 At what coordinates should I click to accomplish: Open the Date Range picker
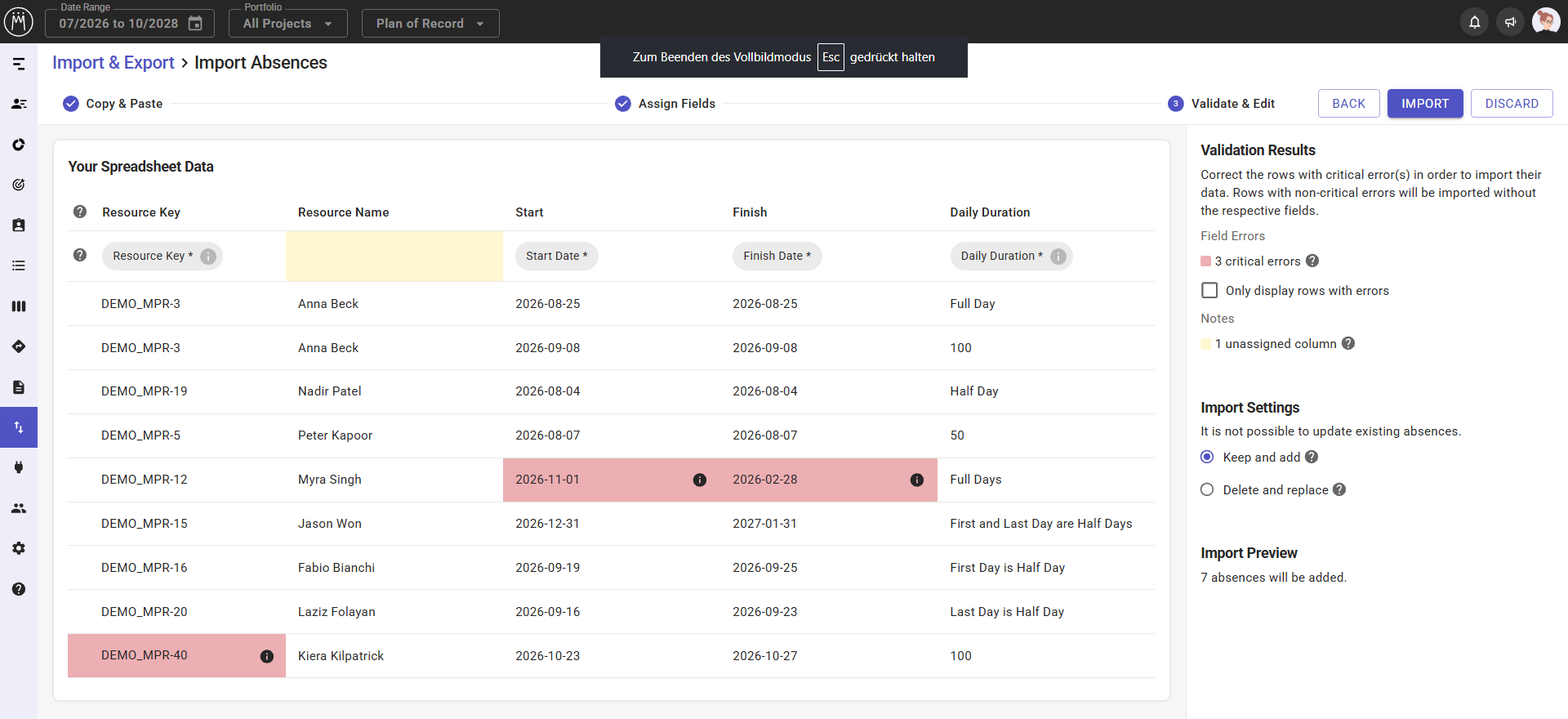click(130, 24)
